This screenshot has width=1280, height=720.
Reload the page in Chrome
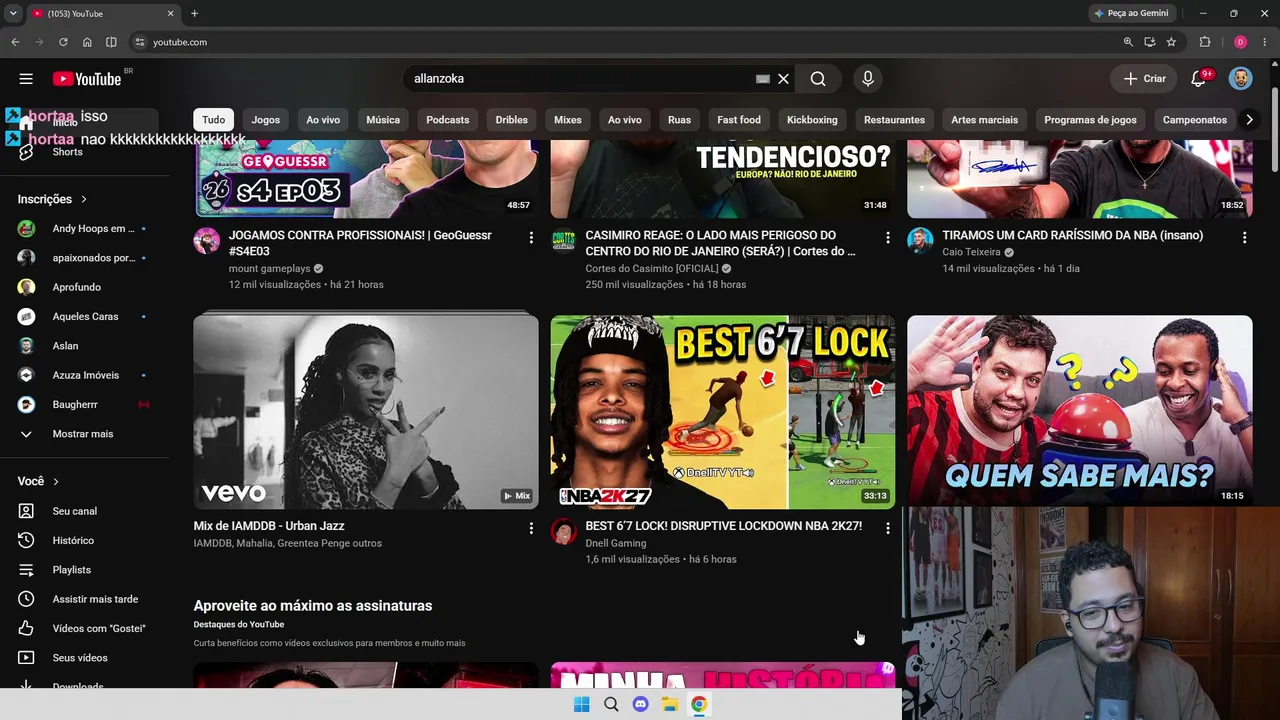point(63,42)
